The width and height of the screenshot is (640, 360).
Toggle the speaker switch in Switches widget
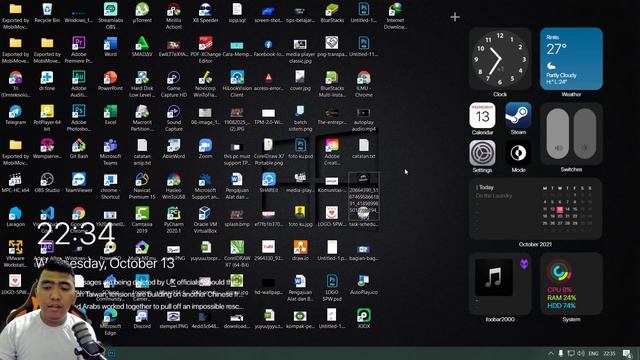[x=557, y=133]
